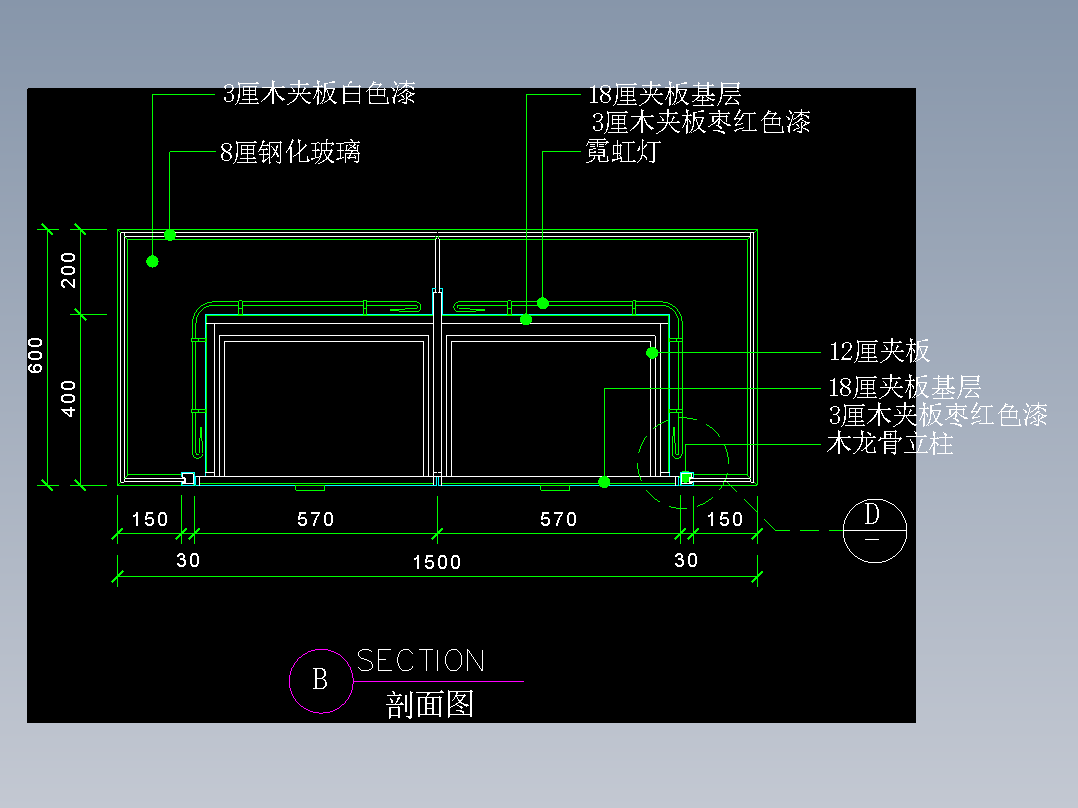Click the green leader dot for 12厘夹板
The height and width of the screenshot is (808, 1078).
coord(652,353)
